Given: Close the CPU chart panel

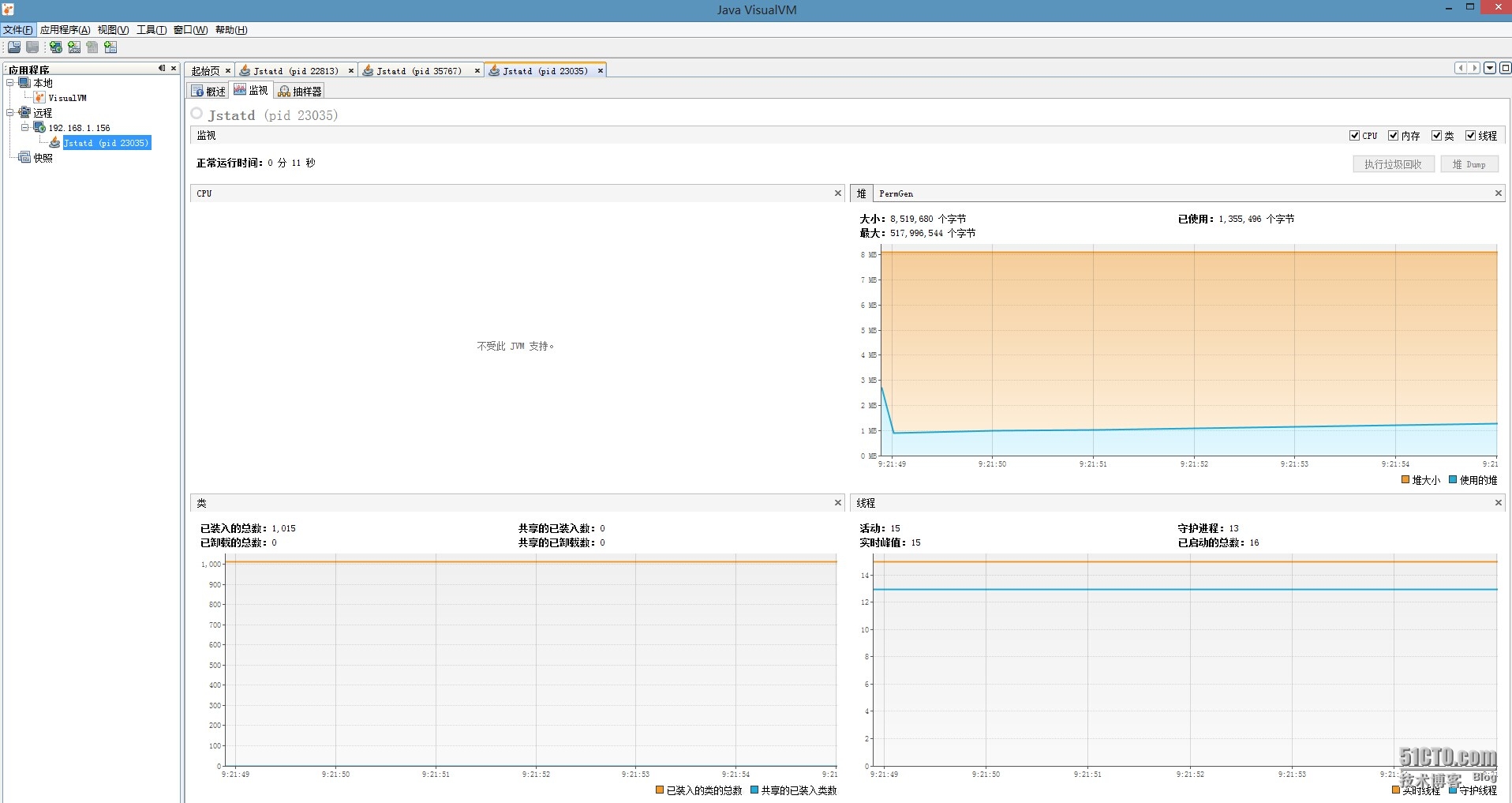Looking at the screenshot, I should coord(838,193).
